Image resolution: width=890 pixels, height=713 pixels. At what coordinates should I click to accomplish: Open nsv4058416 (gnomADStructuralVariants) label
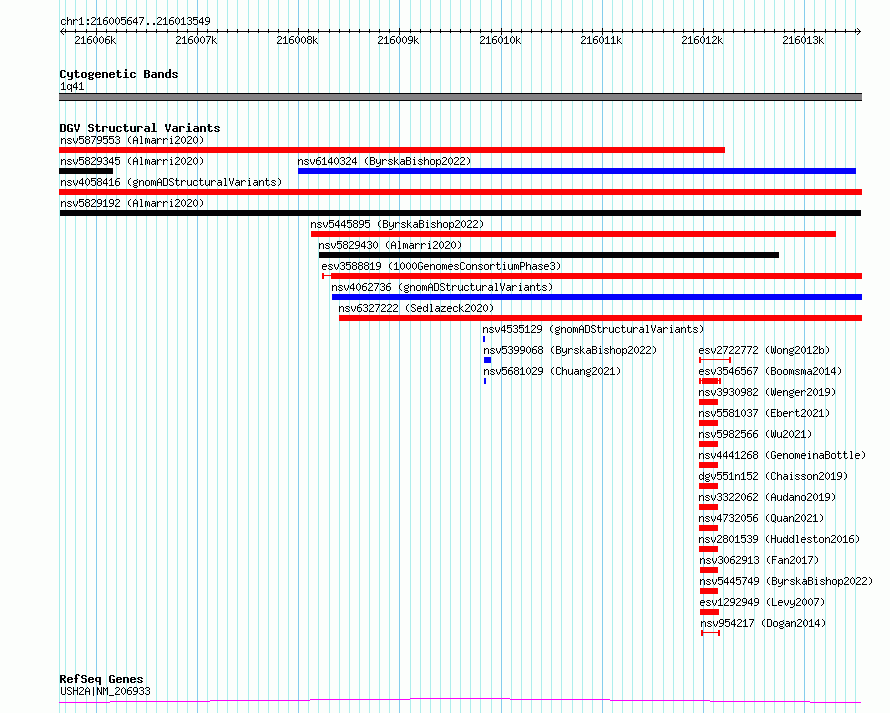[x=171, y=182]
